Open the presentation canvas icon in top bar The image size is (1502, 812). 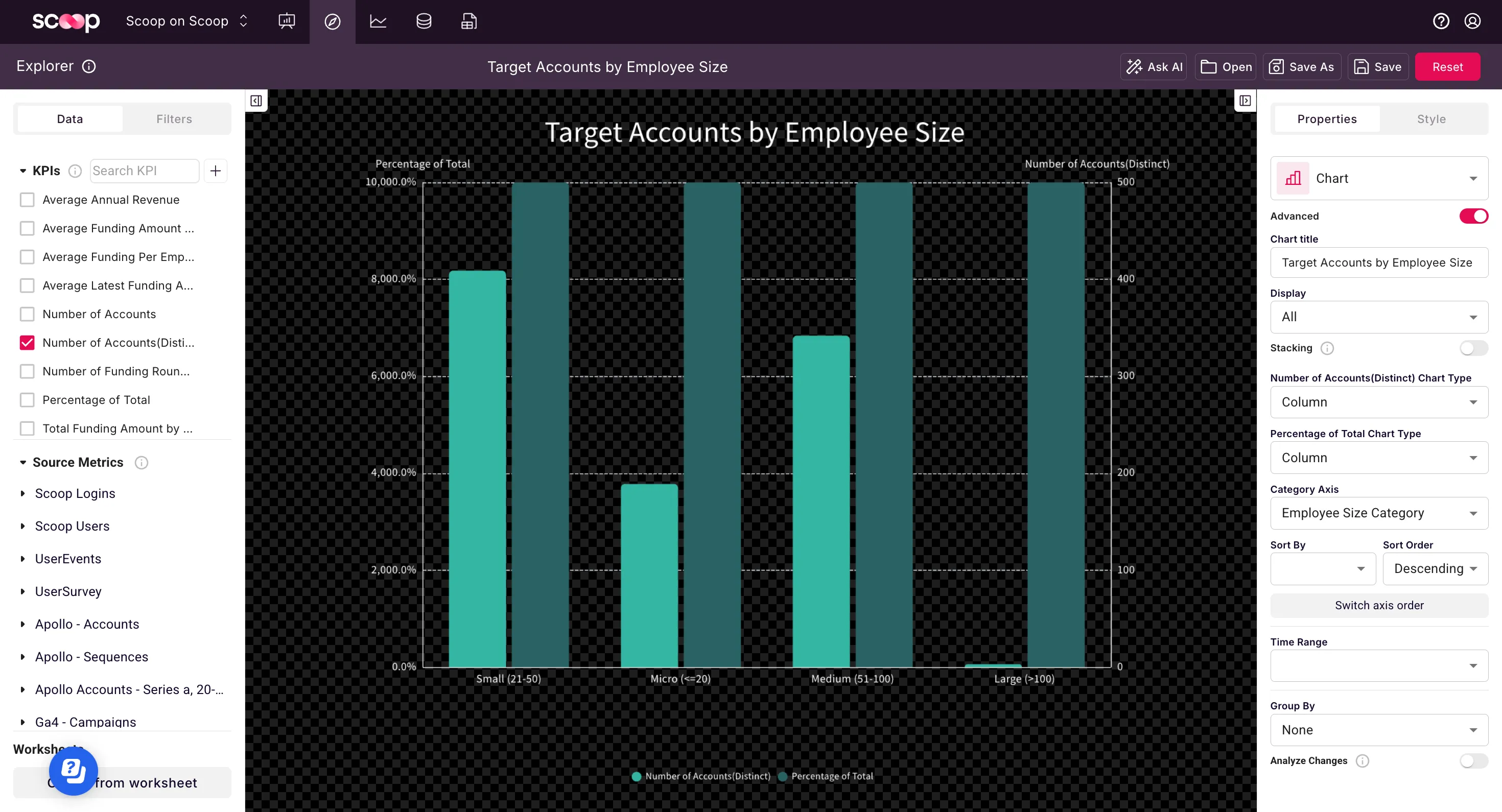286,21
